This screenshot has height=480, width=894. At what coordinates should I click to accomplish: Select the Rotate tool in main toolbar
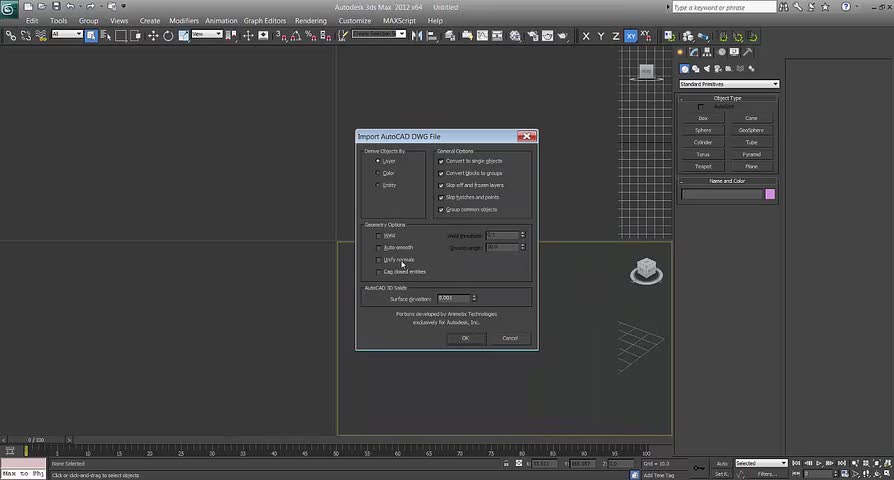168,35
